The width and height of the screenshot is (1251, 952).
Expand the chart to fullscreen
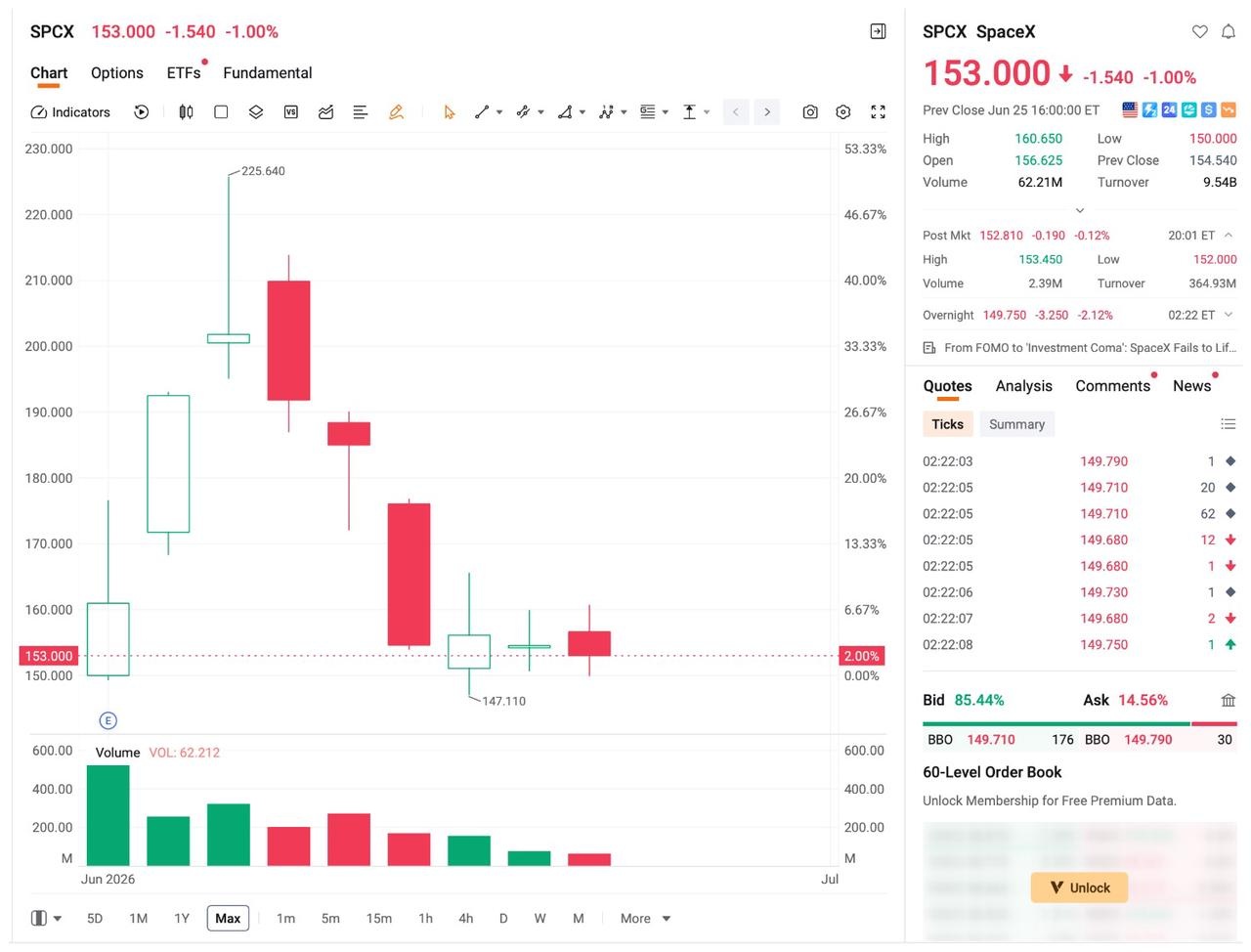[x=878, y=112]
